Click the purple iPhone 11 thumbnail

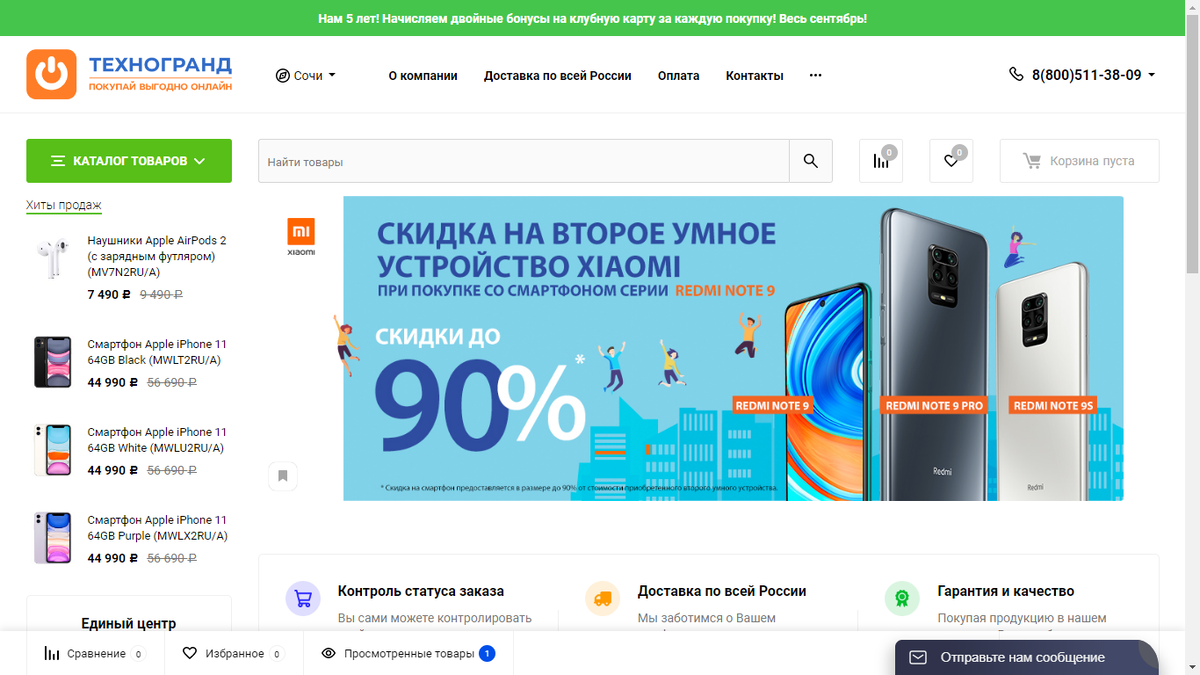pos(53,538)
